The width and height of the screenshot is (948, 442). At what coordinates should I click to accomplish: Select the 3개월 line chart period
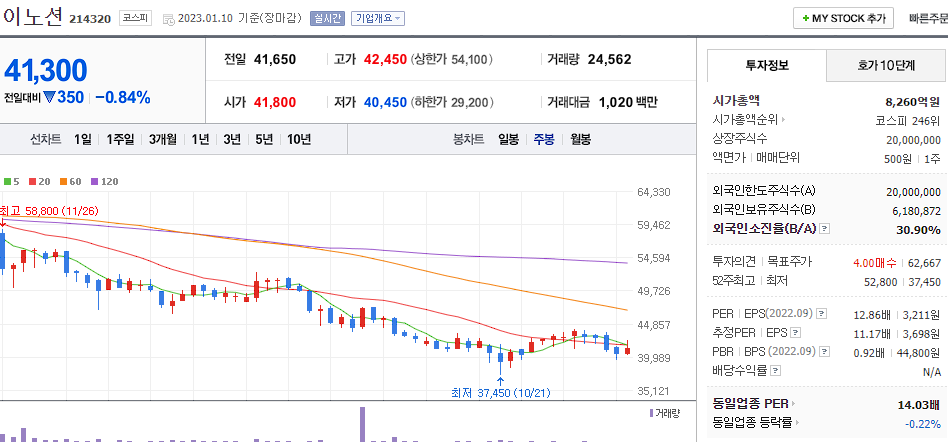point(163,140)
